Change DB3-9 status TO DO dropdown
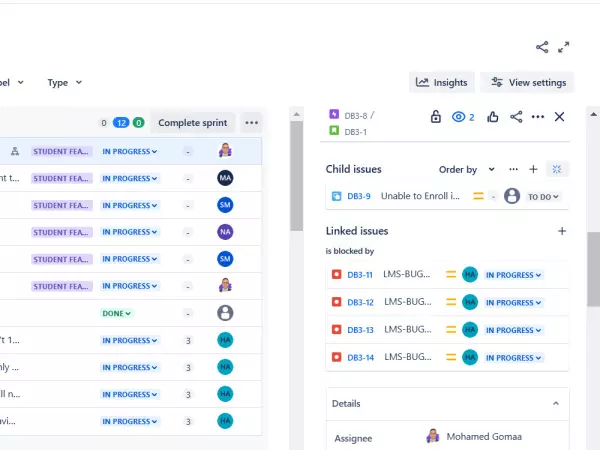 tap(543, 197)
